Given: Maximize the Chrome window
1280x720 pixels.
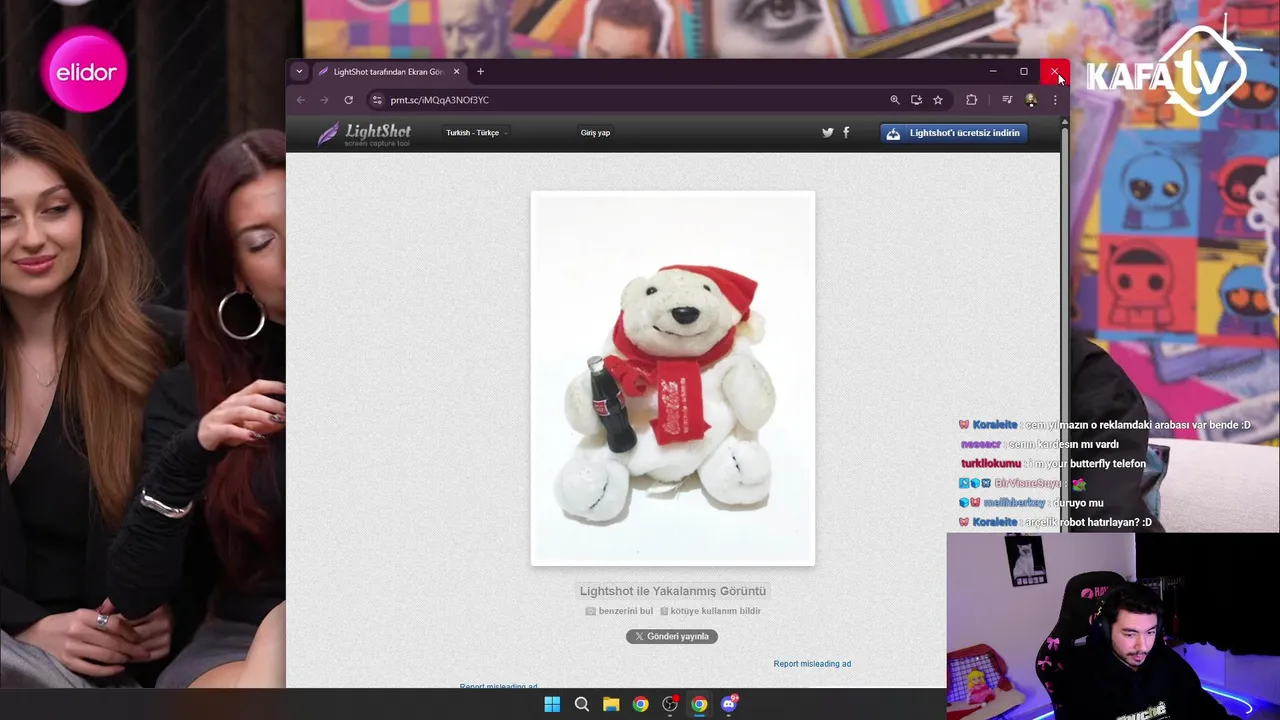Looking at the screenshot, I should click(1024, 72).
